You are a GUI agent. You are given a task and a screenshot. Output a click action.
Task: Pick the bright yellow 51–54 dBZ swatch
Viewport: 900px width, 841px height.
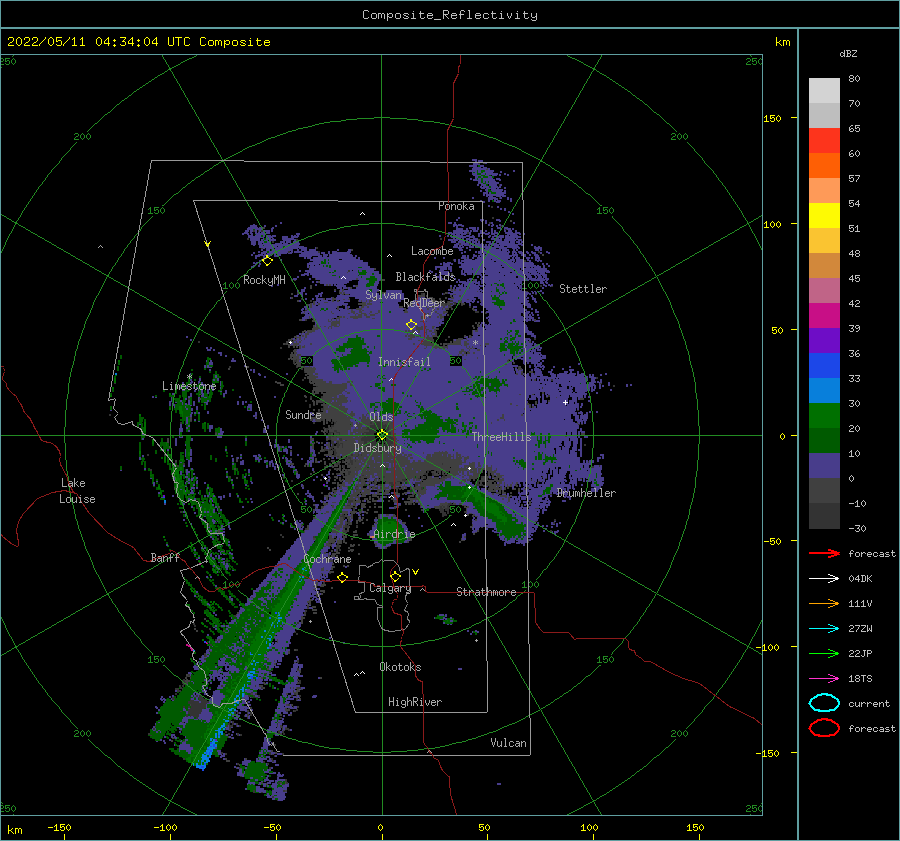click(x=824, y=216)
